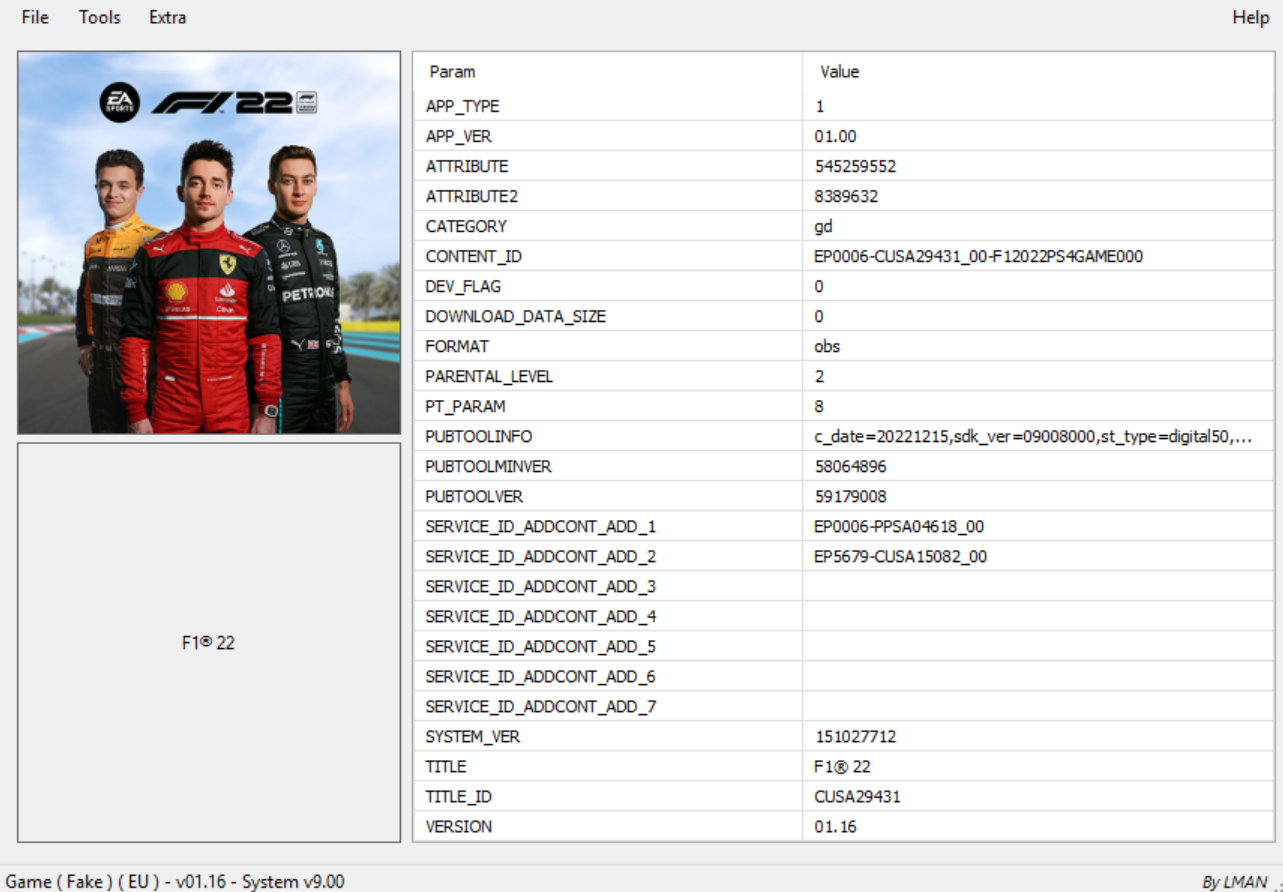Image resolution: width=1283 pixels, height=892 pixels.
Task: Open the Tools menu
Action: tap(100, 17)
